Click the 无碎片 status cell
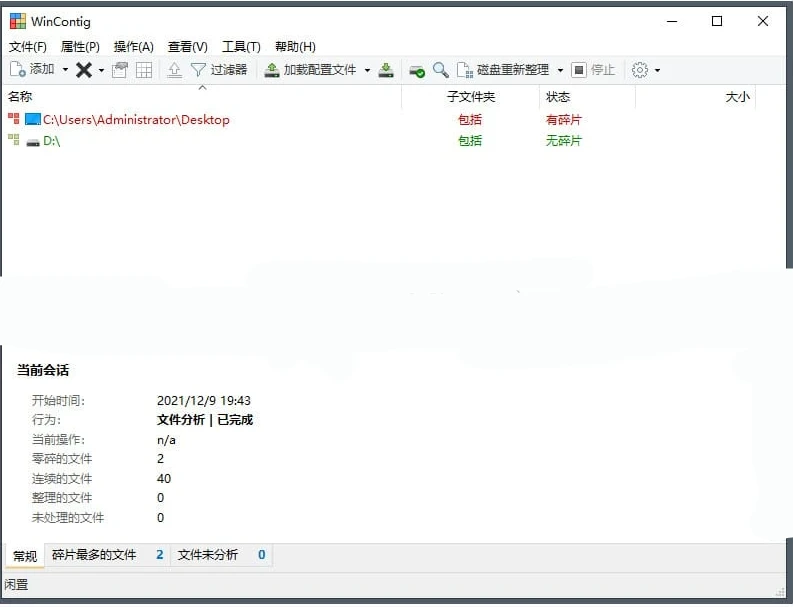Screen dimensions: 793x607 pos(563,141)
